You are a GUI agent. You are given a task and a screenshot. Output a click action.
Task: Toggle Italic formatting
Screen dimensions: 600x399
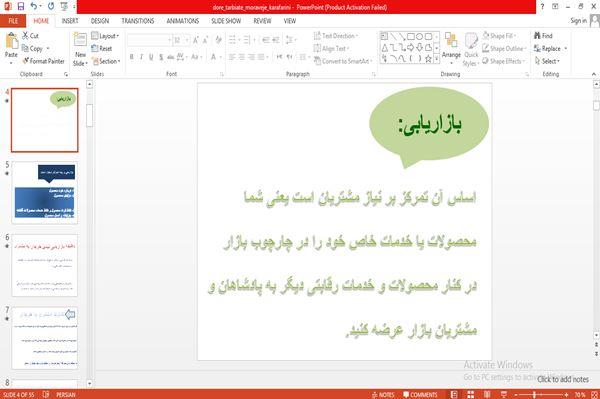click(x=141, y=57)
